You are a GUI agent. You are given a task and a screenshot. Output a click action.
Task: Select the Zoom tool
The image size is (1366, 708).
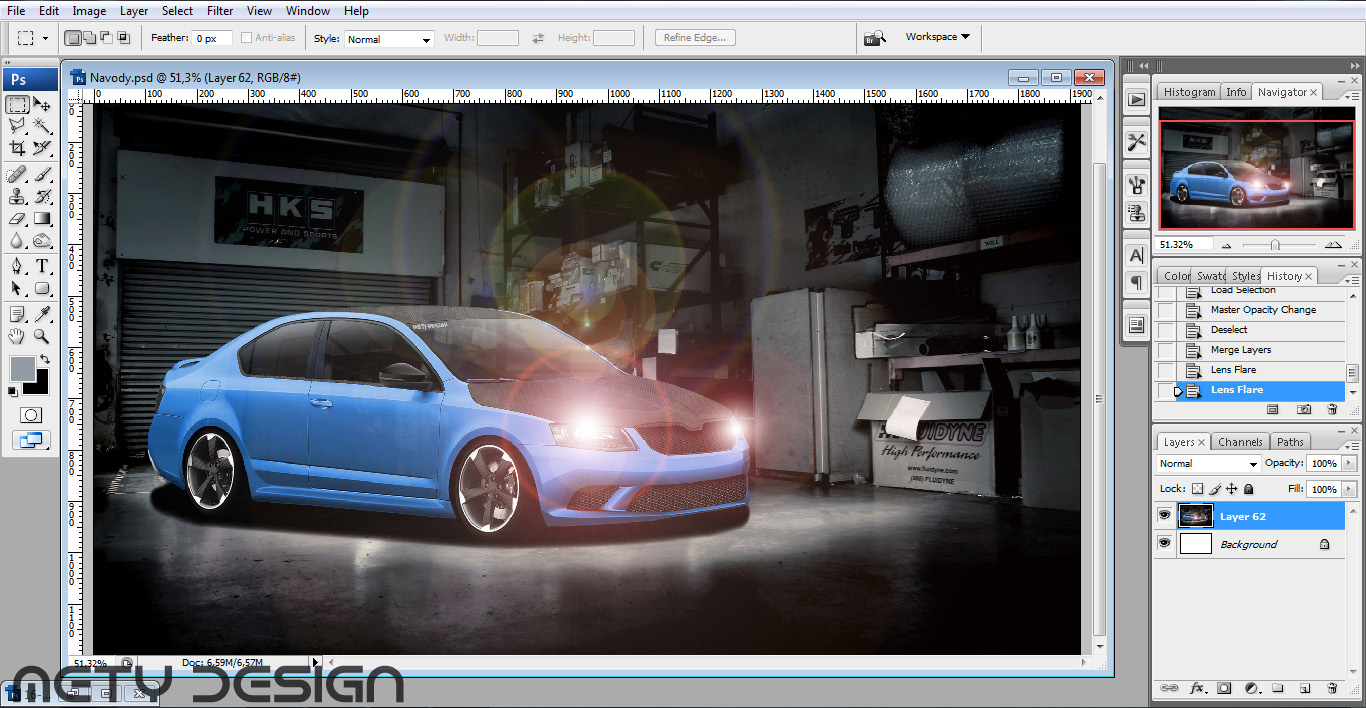(x=42, y=336)
